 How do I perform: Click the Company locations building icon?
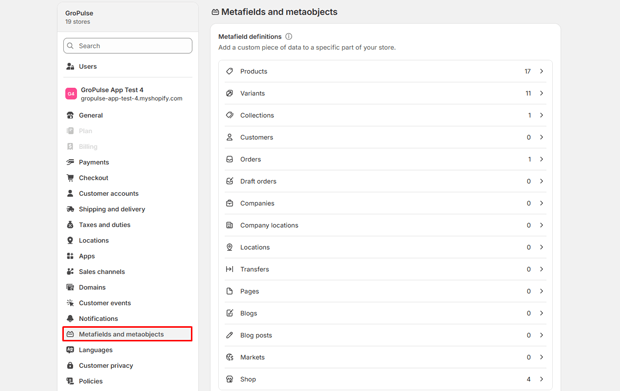coord(229,225)
